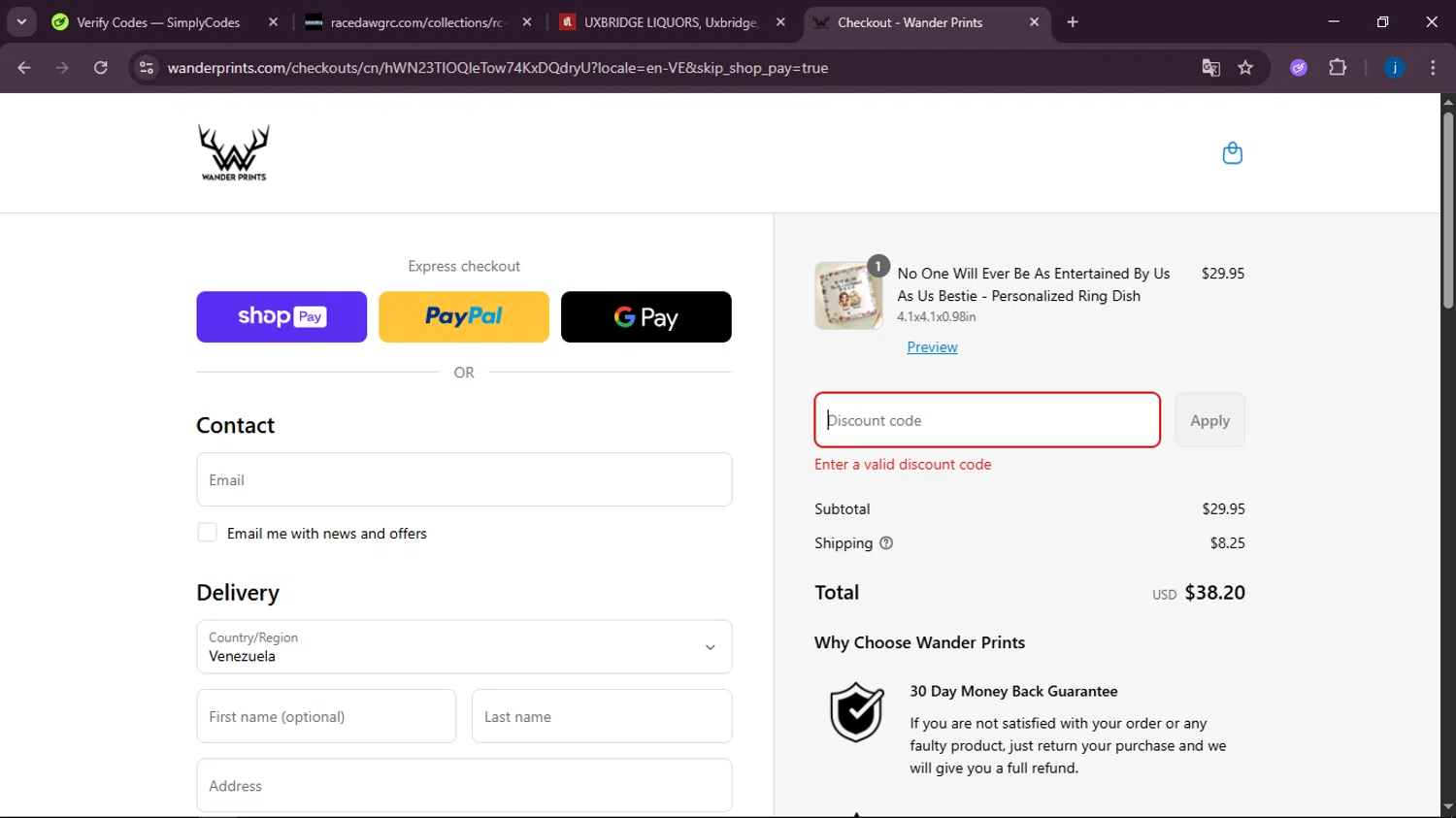Open the tab search dropdown arrow

coord(21,22)
